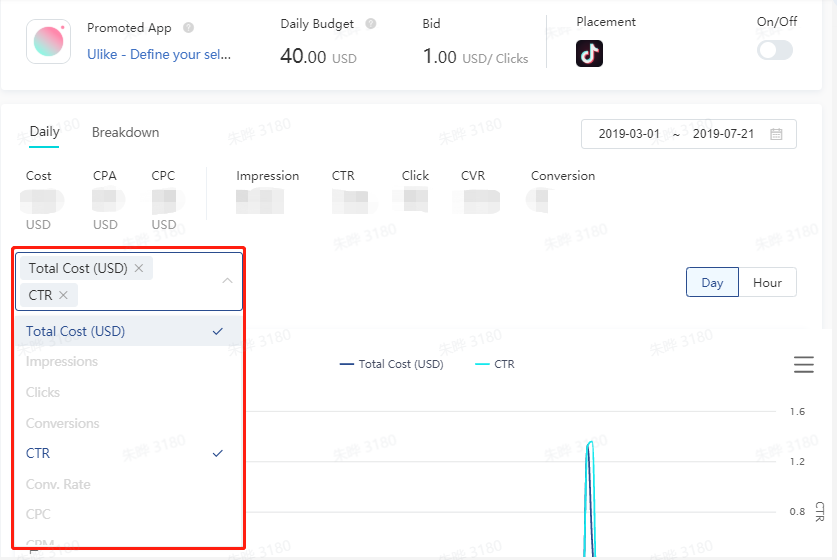Switch chart granularity to Hour
The width and height of the screenshot is (837, 560).
pyautogui.click(x=767, y=283)
